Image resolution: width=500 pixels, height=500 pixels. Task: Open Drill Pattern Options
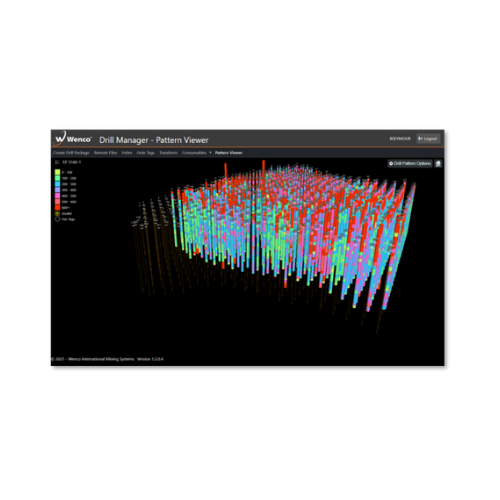410,163
